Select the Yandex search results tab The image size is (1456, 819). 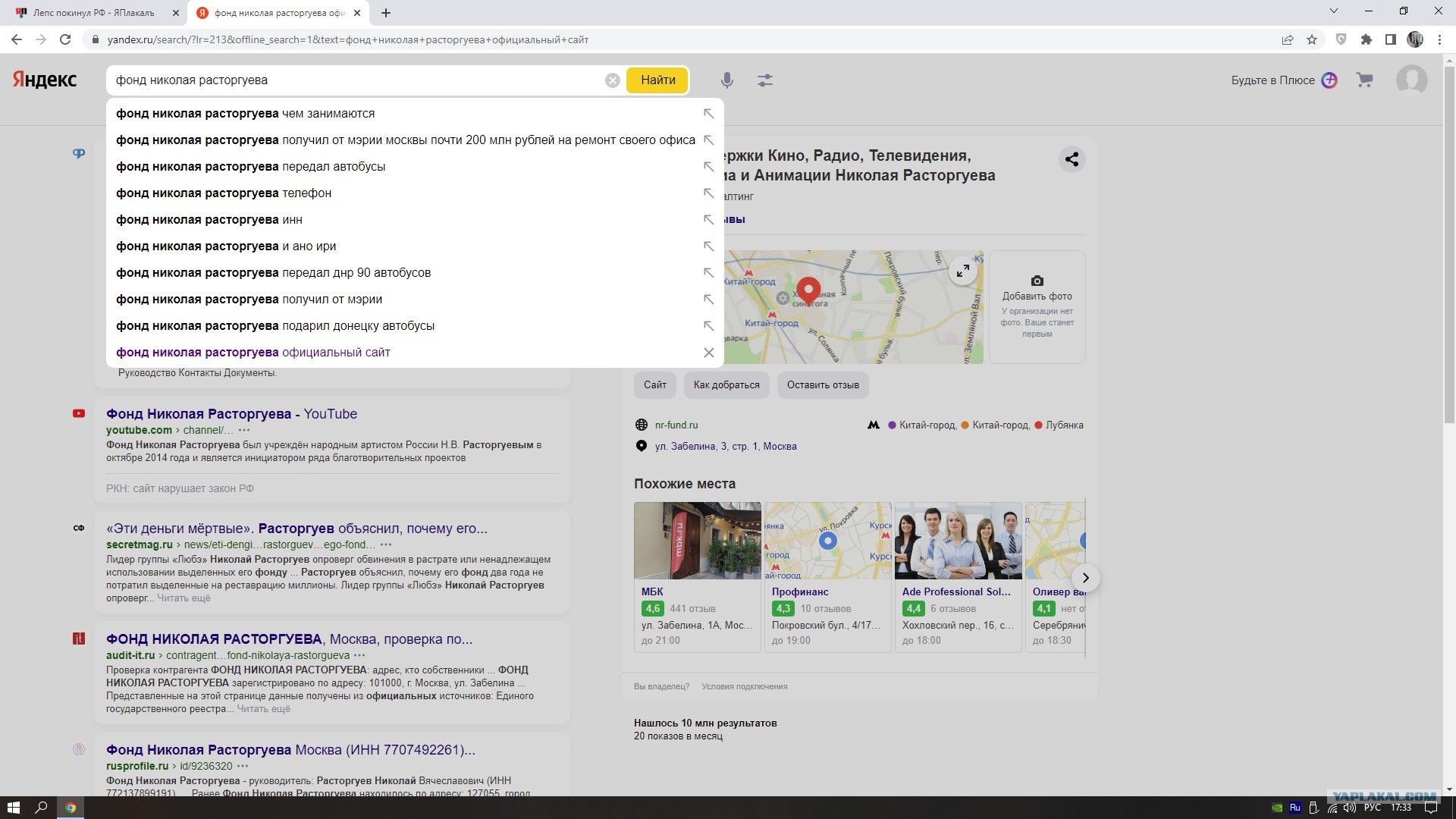[x=278, y=13]
